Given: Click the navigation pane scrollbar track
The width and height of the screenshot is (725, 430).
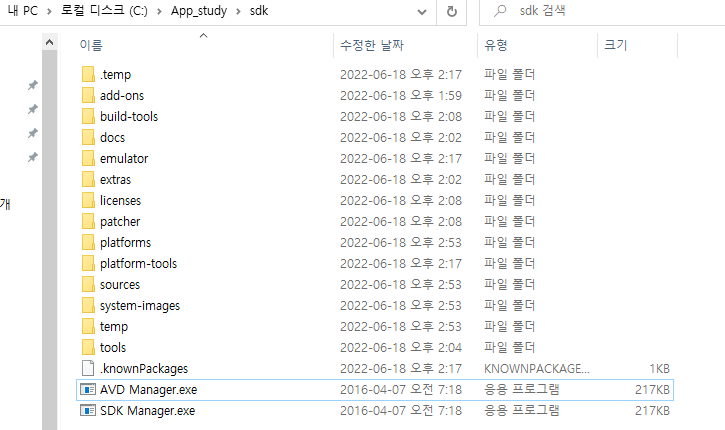Looking at the screenshot, I should click(49, 240).
